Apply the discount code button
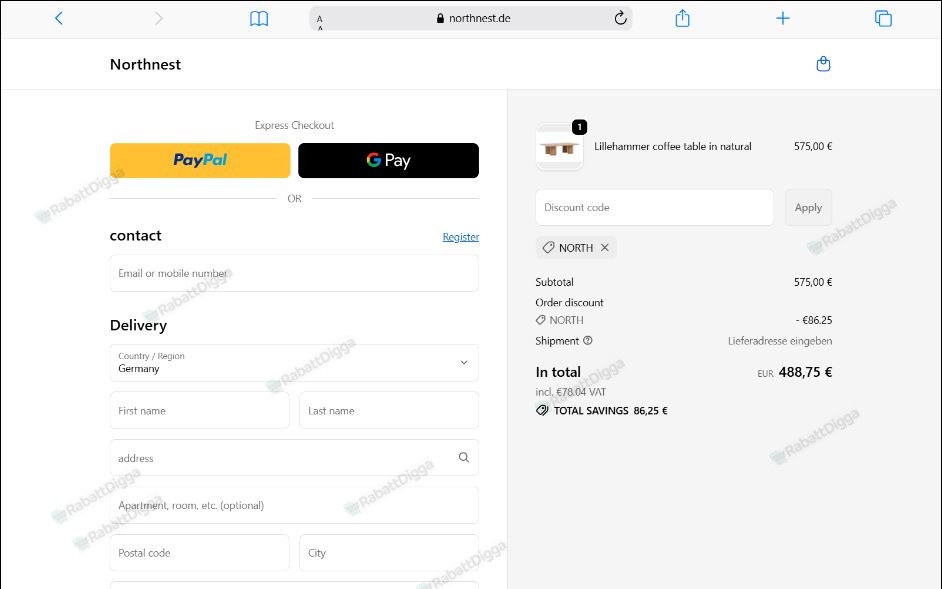 pos(809,207)
